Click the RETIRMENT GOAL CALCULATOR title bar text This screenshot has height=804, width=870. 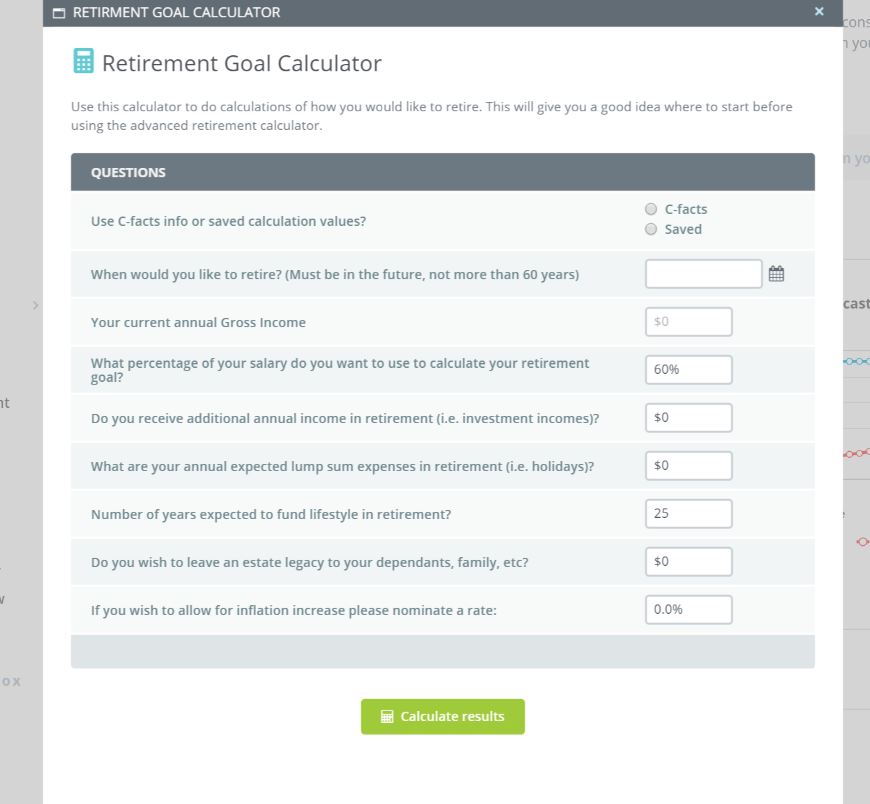point(176,13)
